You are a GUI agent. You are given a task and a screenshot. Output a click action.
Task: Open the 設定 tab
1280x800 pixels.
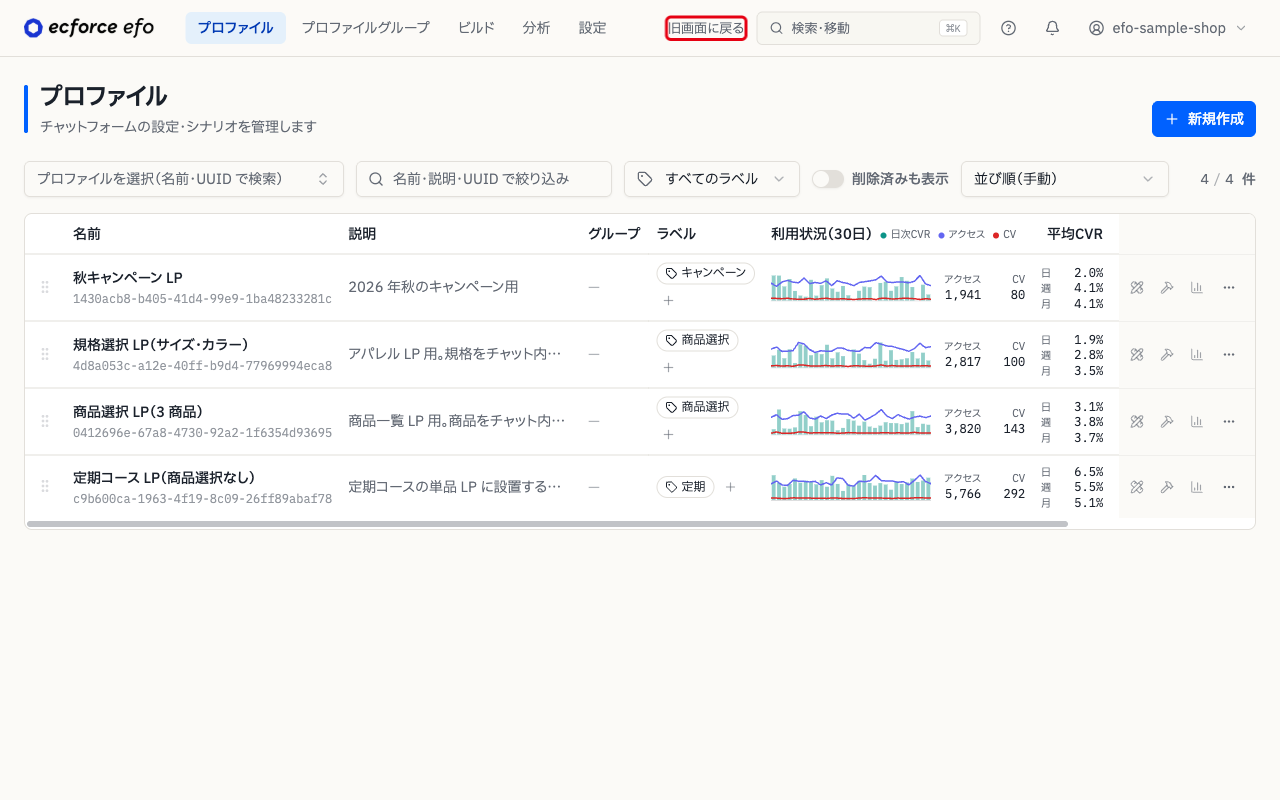pos(592,28)
